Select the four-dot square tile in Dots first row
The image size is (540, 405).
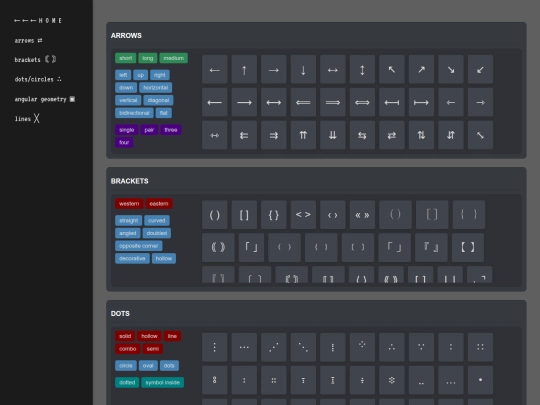[x=480, y=347]
